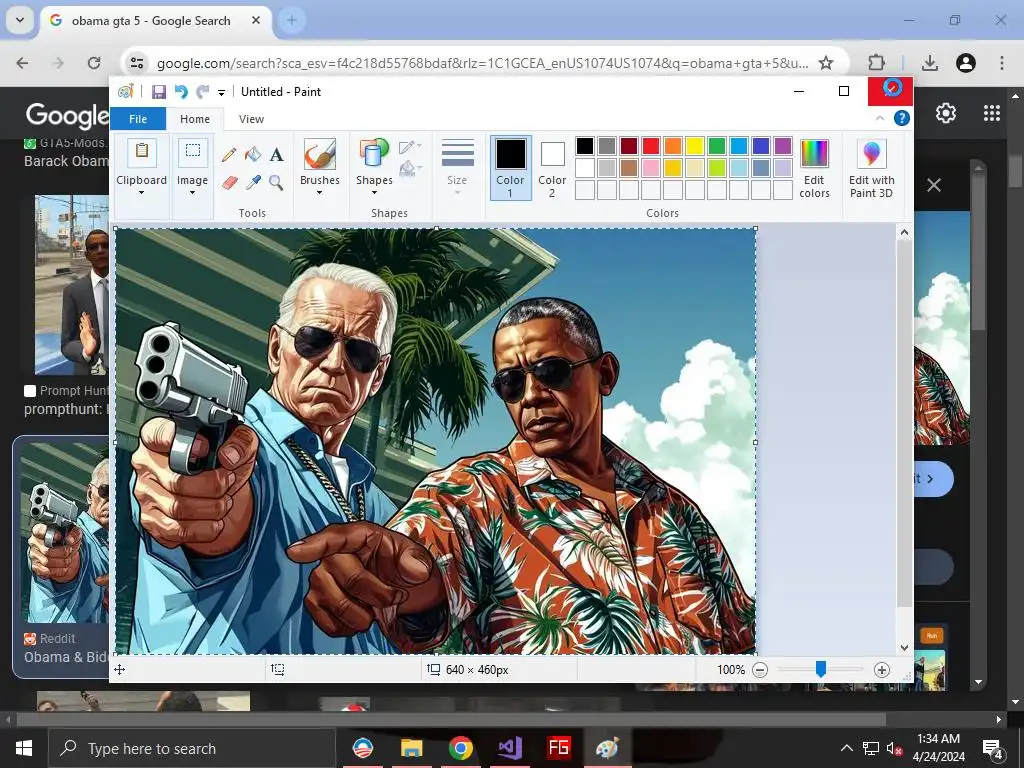Image resolution: width=1024 pixels, height=768 pixels.
Task: Click the Image select rectangle icon
Action: pos(193,153)
